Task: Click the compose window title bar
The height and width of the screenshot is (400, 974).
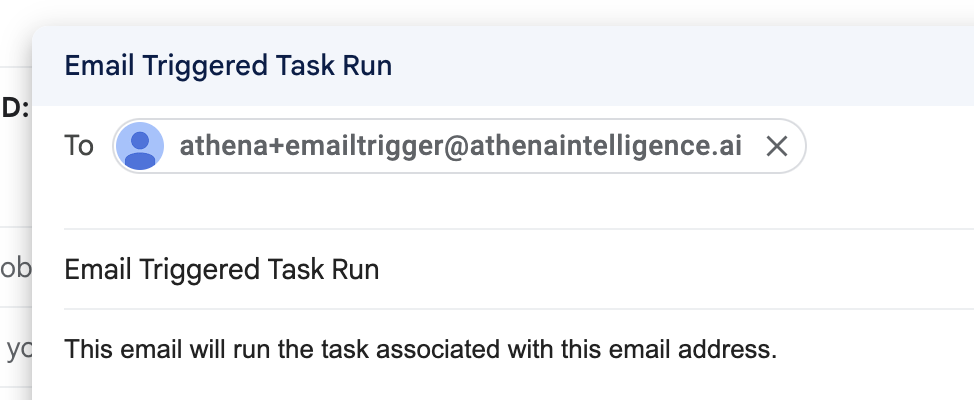Action: 503,66
